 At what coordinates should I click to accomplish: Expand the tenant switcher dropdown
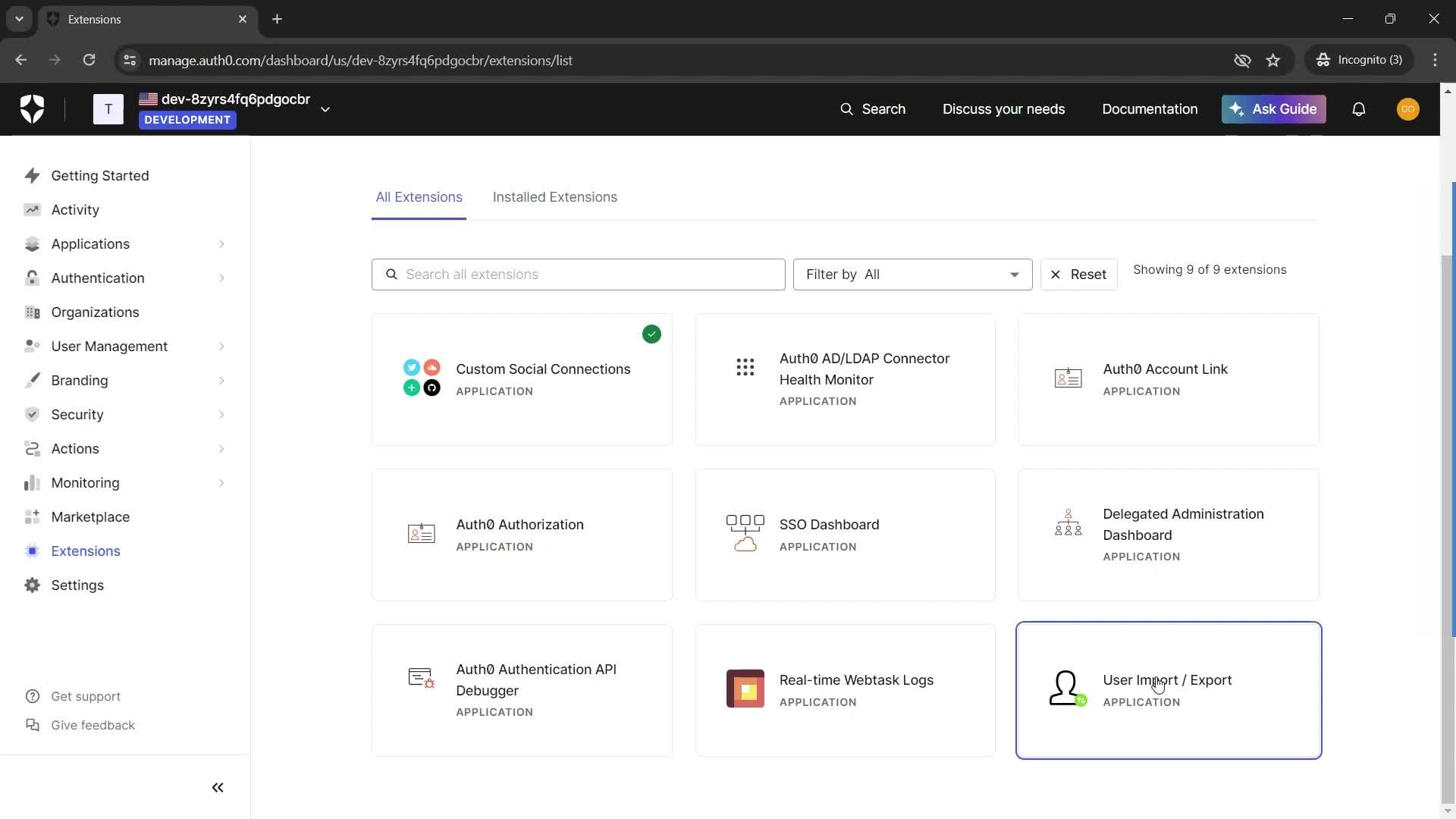[325, 109]
